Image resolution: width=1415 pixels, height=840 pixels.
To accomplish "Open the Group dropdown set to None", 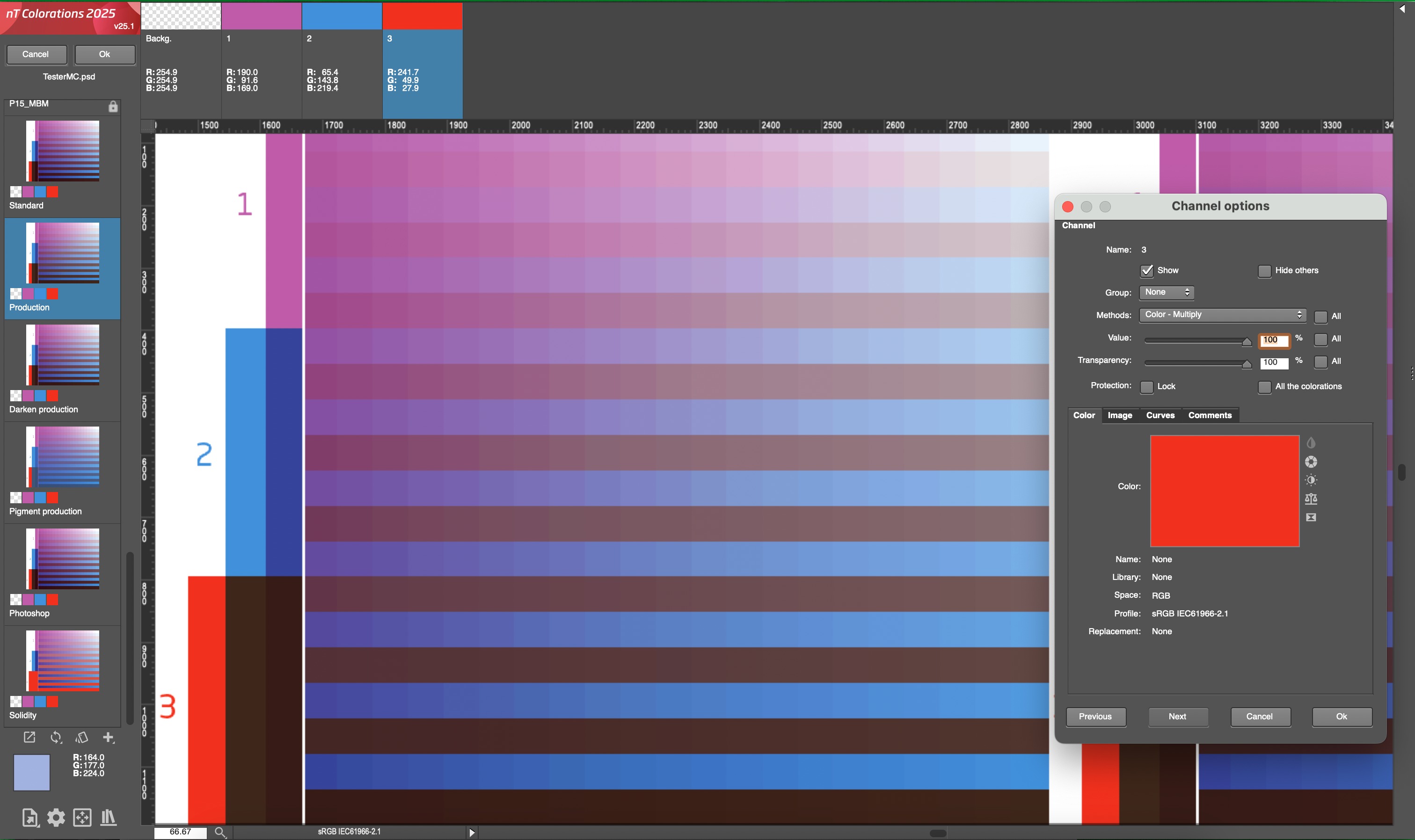I will coord(1167,293).
